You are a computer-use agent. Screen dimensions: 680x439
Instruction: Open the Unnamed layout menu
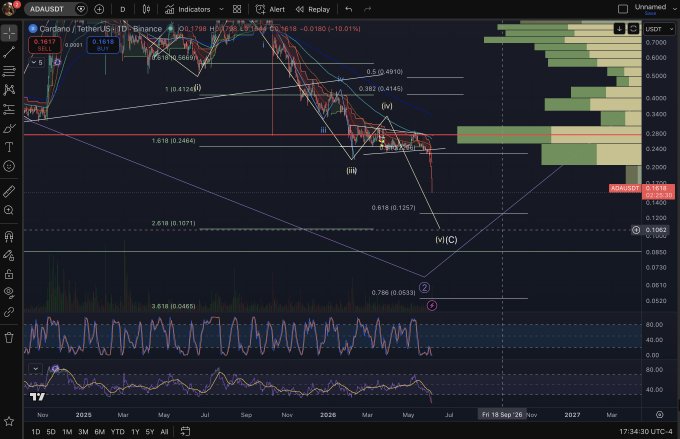click(x=650, y=9)
